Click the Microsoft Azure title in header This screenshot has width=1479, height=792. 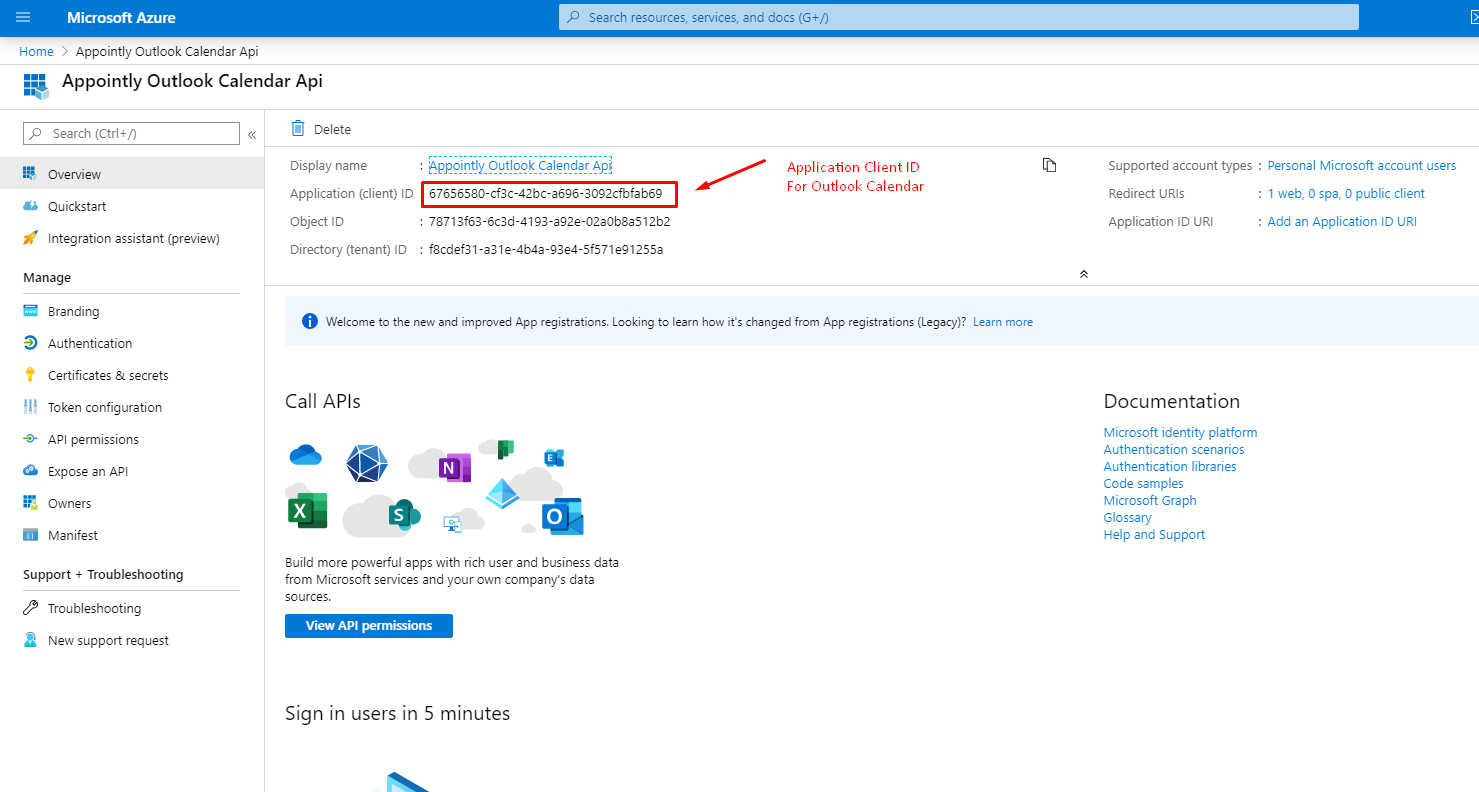(x=121, y=18)
